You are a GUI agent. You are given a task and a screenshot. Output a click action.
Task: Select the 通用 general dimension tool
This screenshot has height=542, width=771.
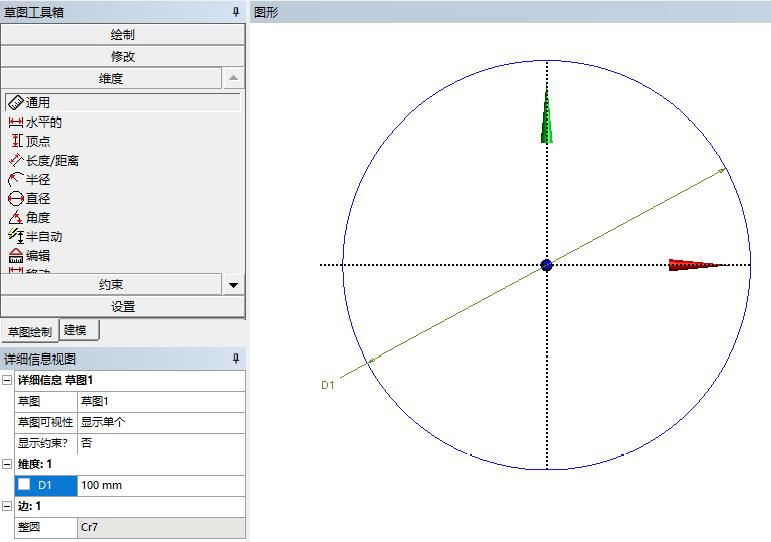pos(37,103)
